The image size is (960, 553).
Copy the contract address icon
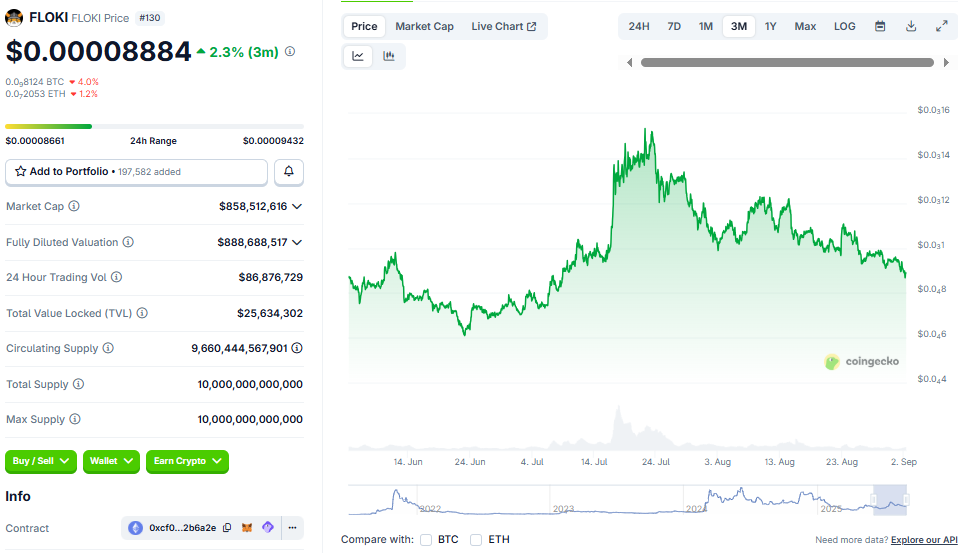coord(227,528)
